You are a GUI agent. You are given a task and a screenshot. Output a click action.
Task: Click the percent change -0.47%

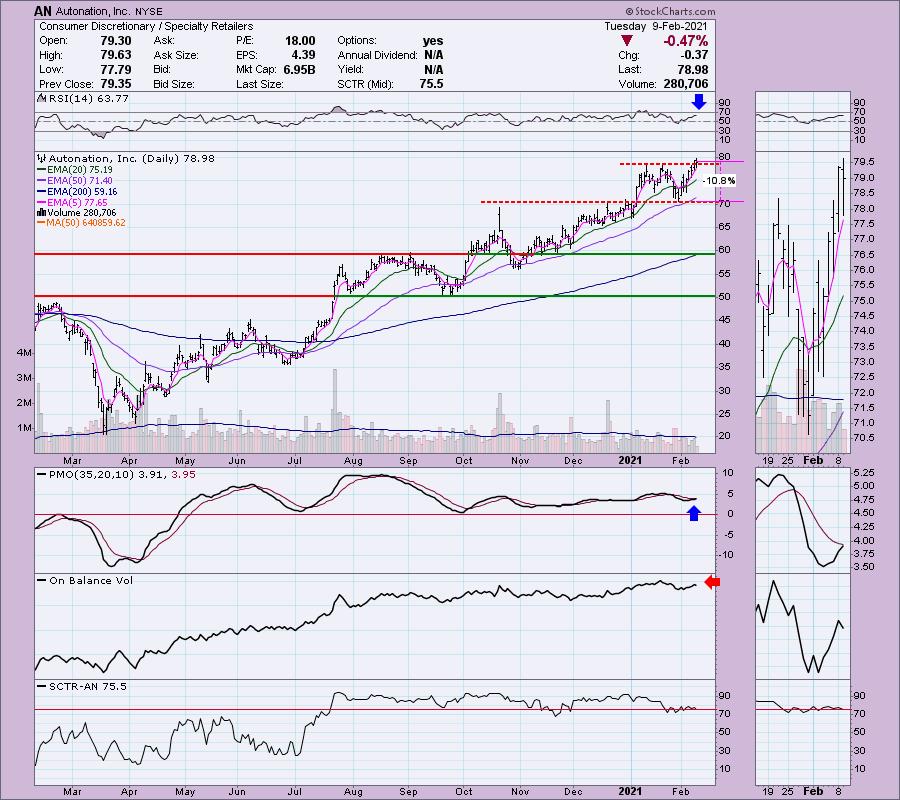(x=685, y=41)
